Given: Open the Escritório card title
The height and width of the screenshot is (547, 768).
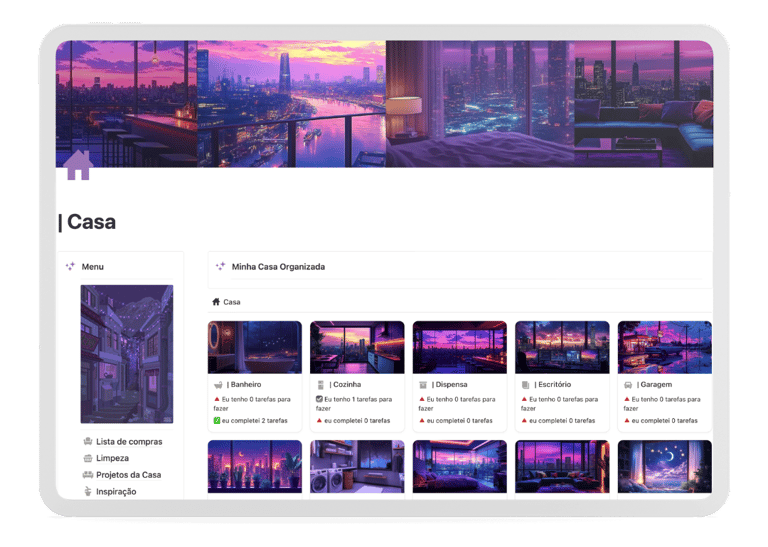Looking at the screenshot, I should 552,384.
